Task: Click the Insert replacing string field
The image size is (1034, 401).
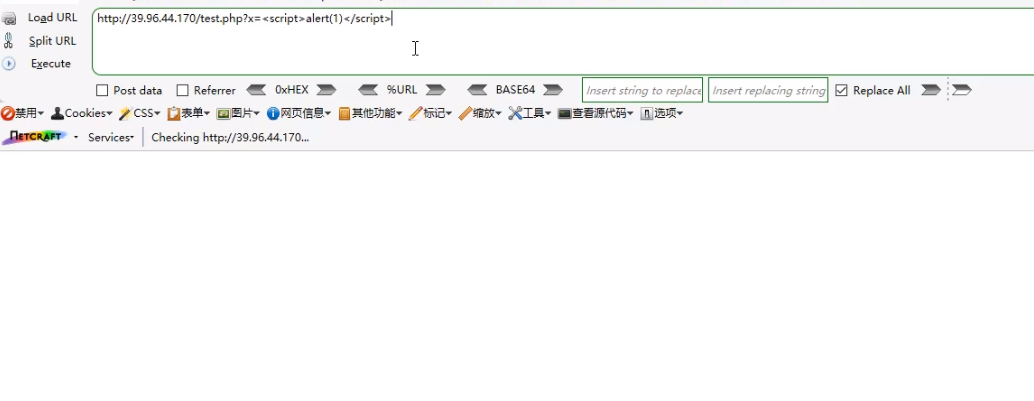Action: click(768, 90)
